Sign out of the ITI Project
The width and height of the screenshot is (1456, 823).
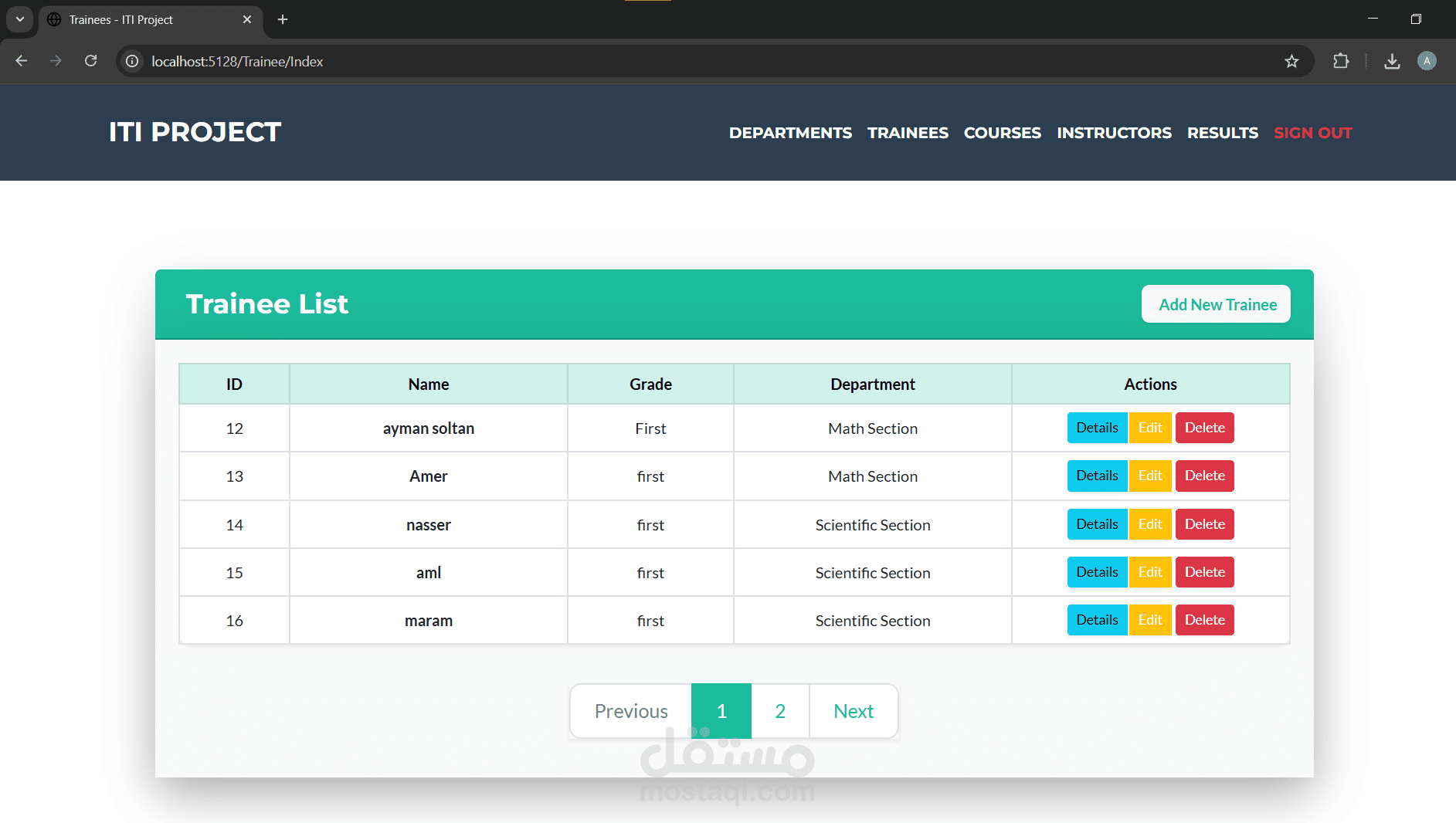[1313, 133]
